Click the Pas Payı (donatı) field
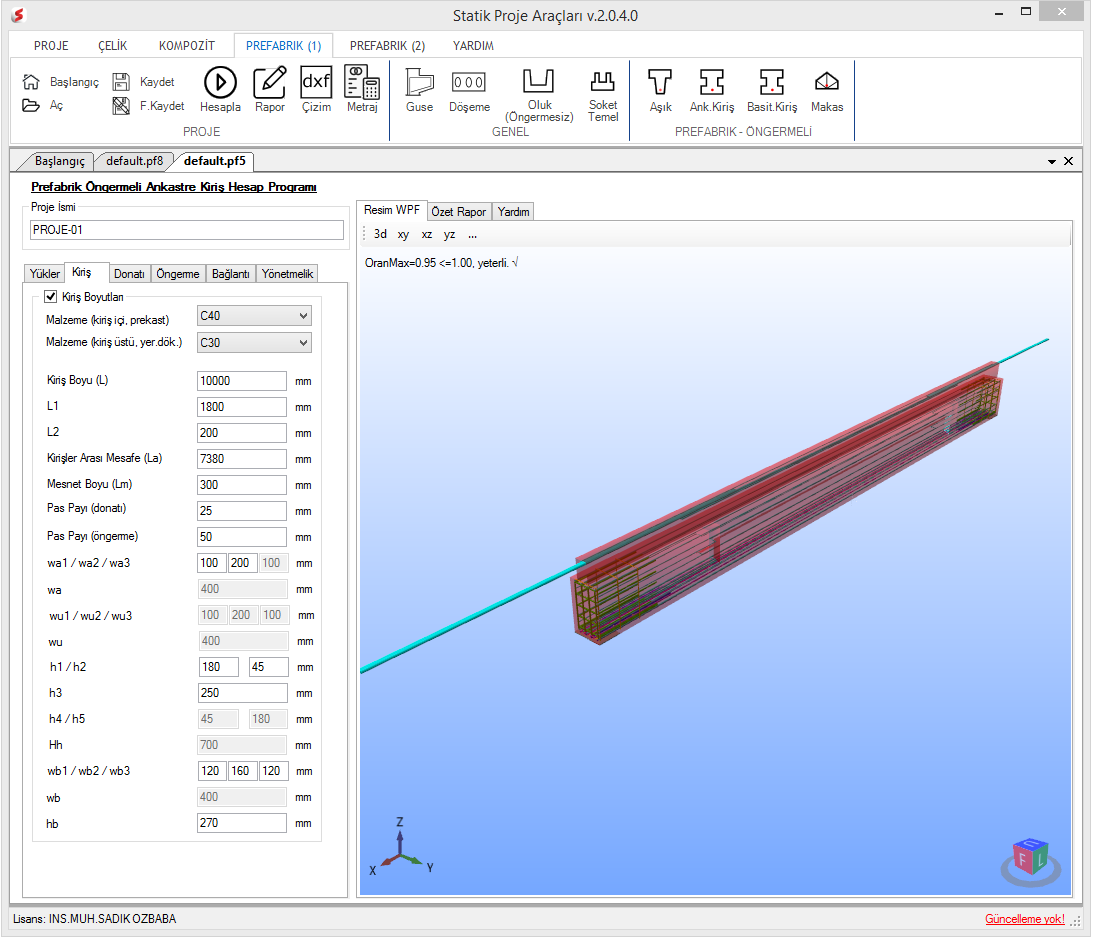 click(x=242, y=511)
